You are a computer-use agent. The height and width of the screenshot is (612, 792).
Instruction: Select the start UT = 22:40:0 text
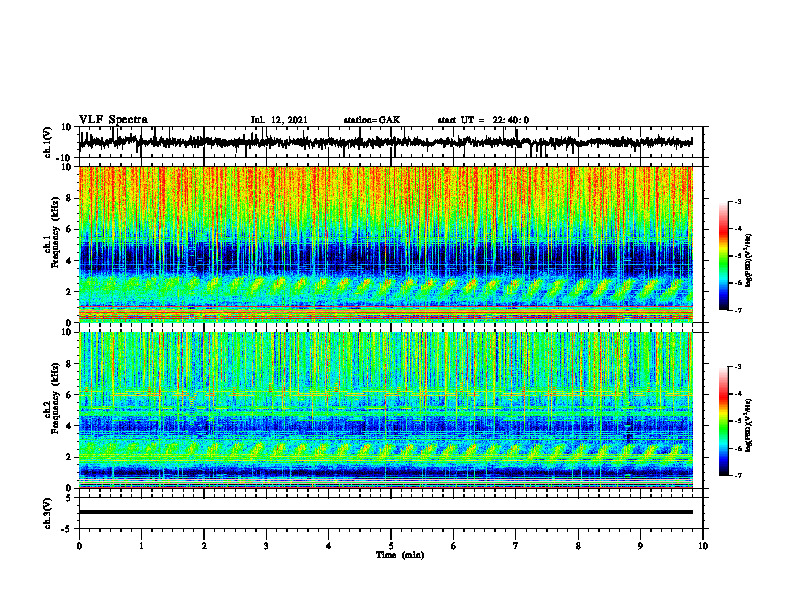point(483,120)
